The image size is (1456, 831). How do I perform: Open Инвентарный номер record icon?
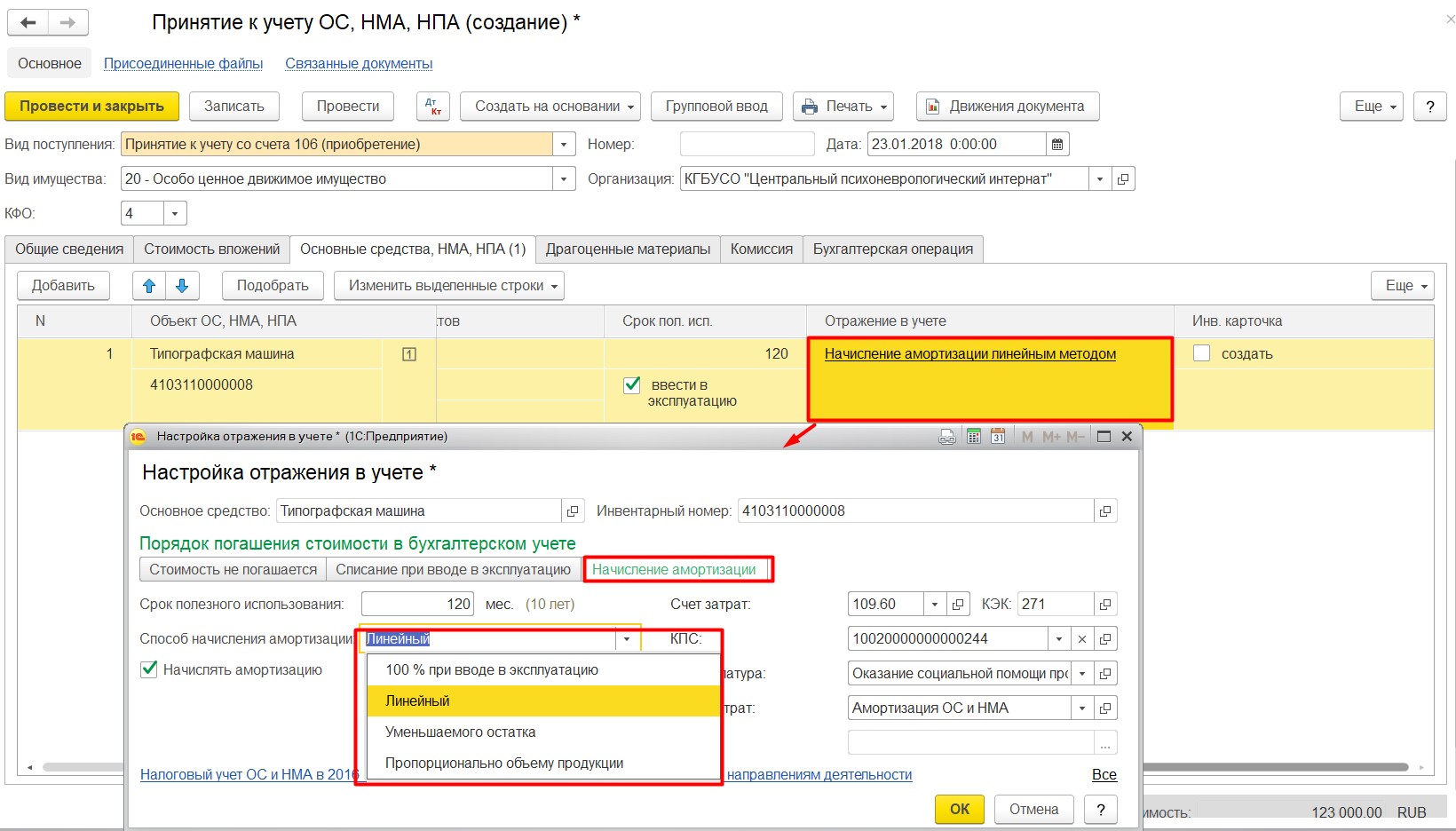pyautogui.click(x=1105, y=511)
